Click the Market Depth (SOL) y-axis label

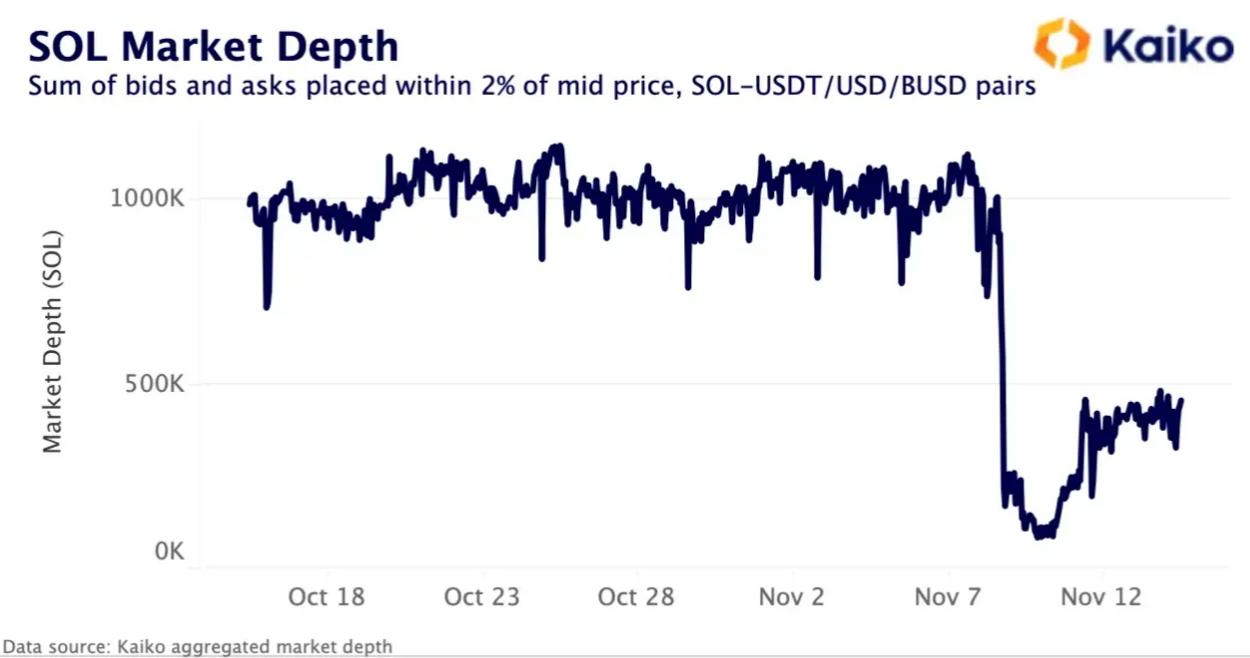click(x=53, y=341)
